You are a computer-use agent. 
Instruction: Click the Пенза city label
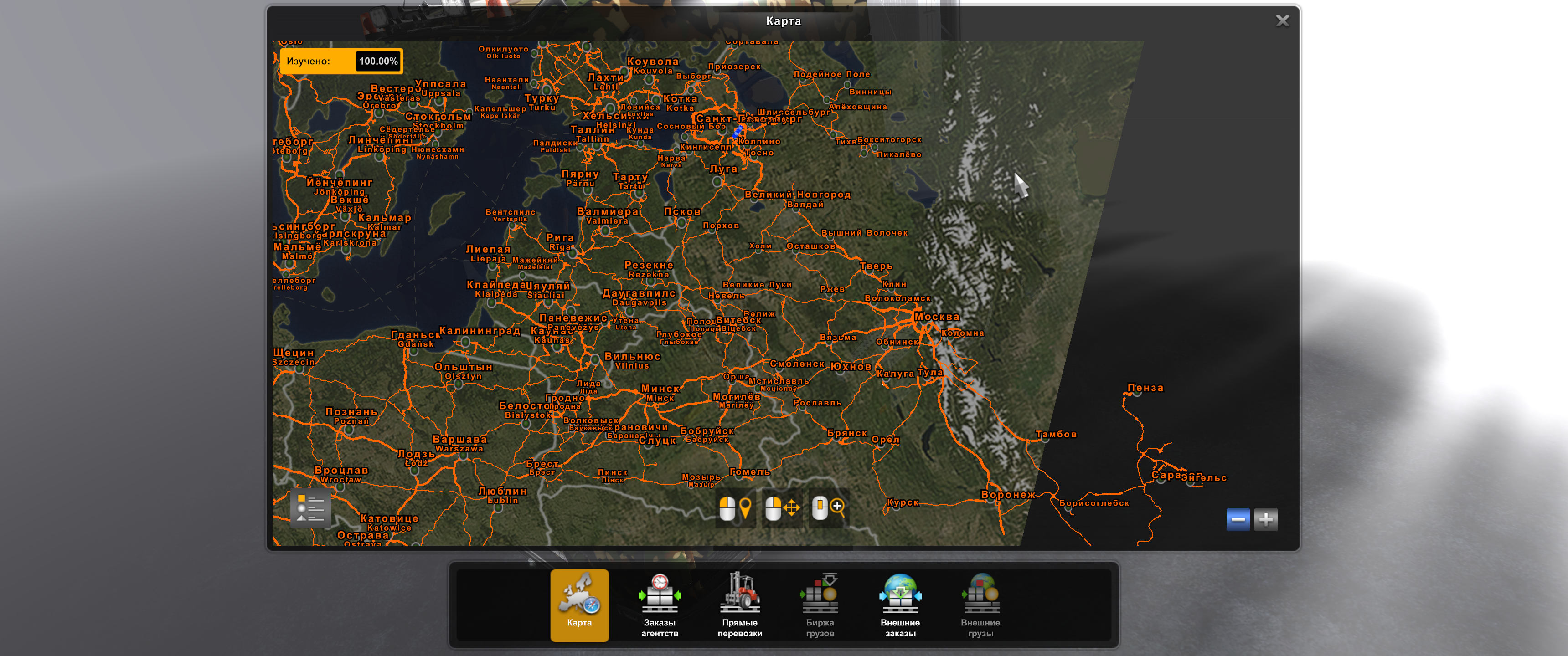1145,388
